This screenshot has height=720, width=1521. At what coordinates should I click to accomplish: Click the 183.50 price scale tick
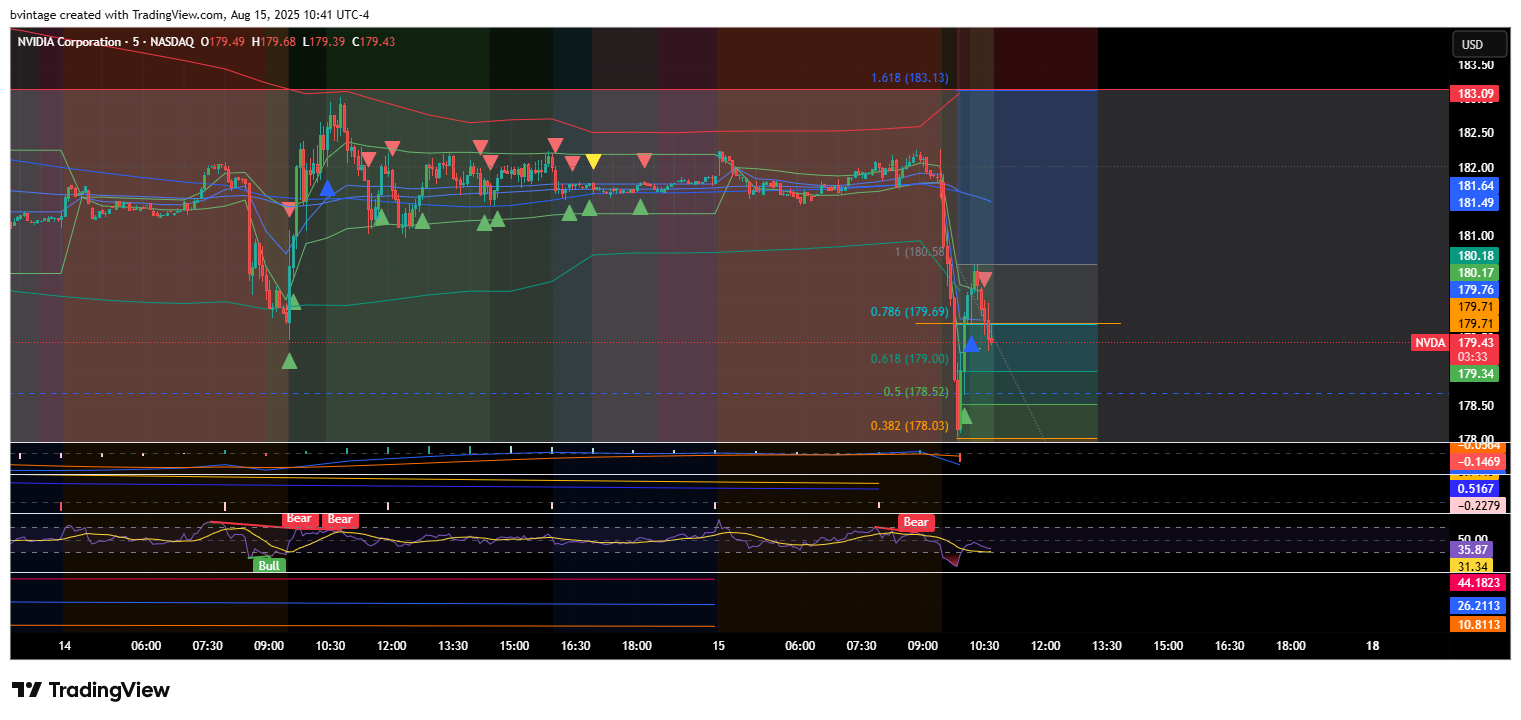point(1476,65)
